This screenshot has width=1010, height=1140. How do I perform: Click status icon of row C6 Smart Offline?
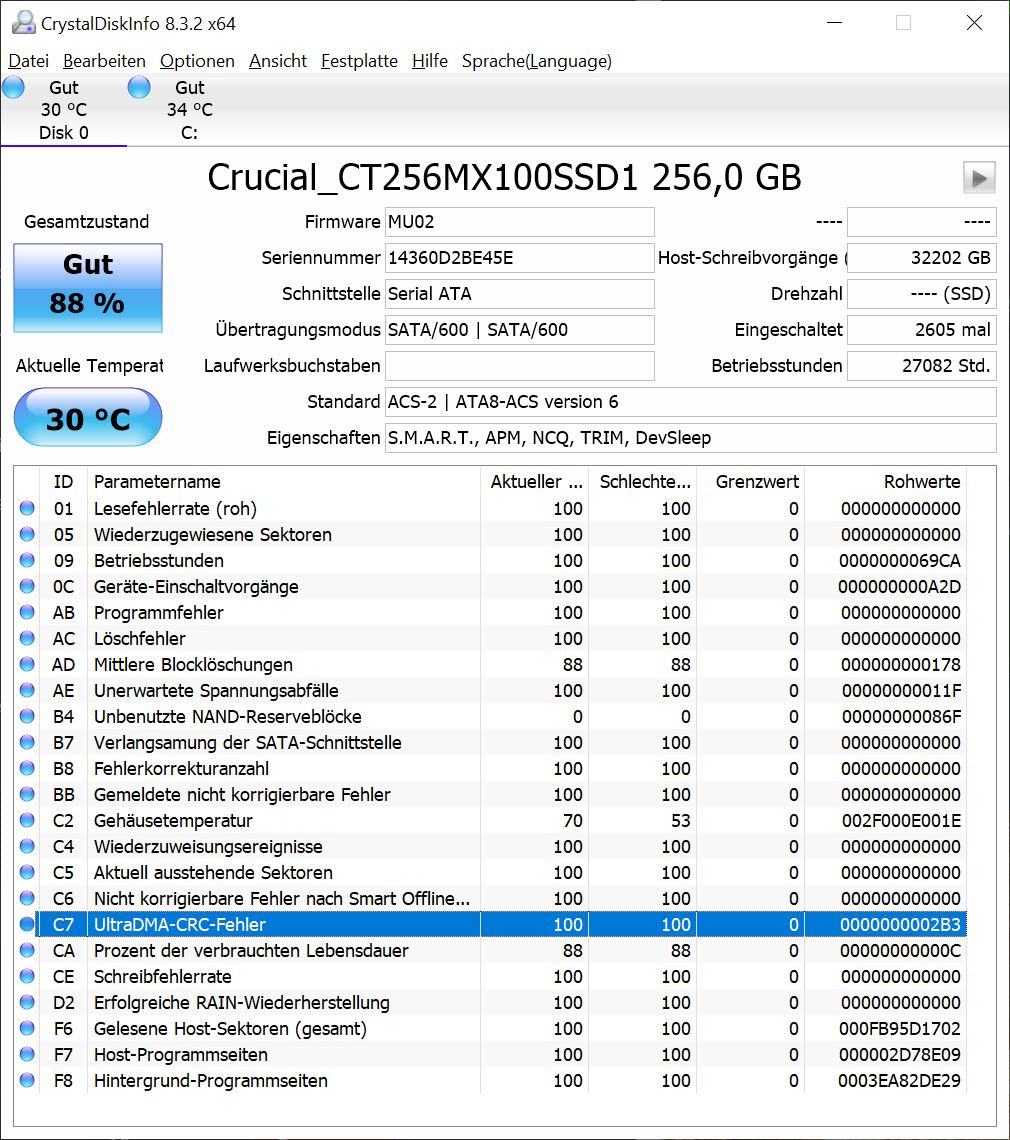[x=27, y=898]
